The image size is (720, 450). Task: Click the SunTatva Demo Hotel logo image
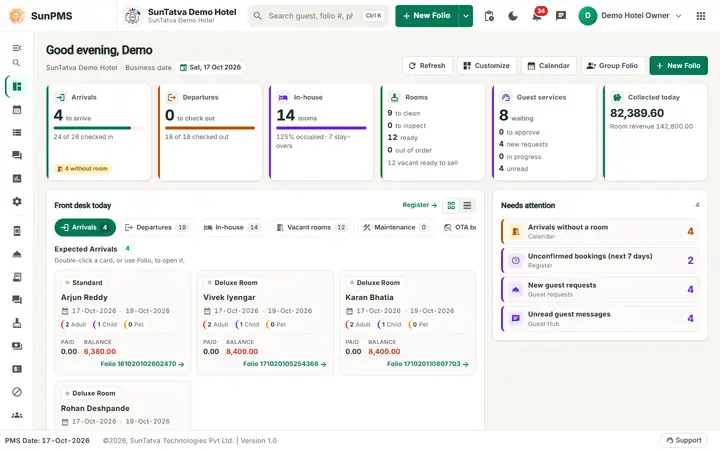(133, 16)
